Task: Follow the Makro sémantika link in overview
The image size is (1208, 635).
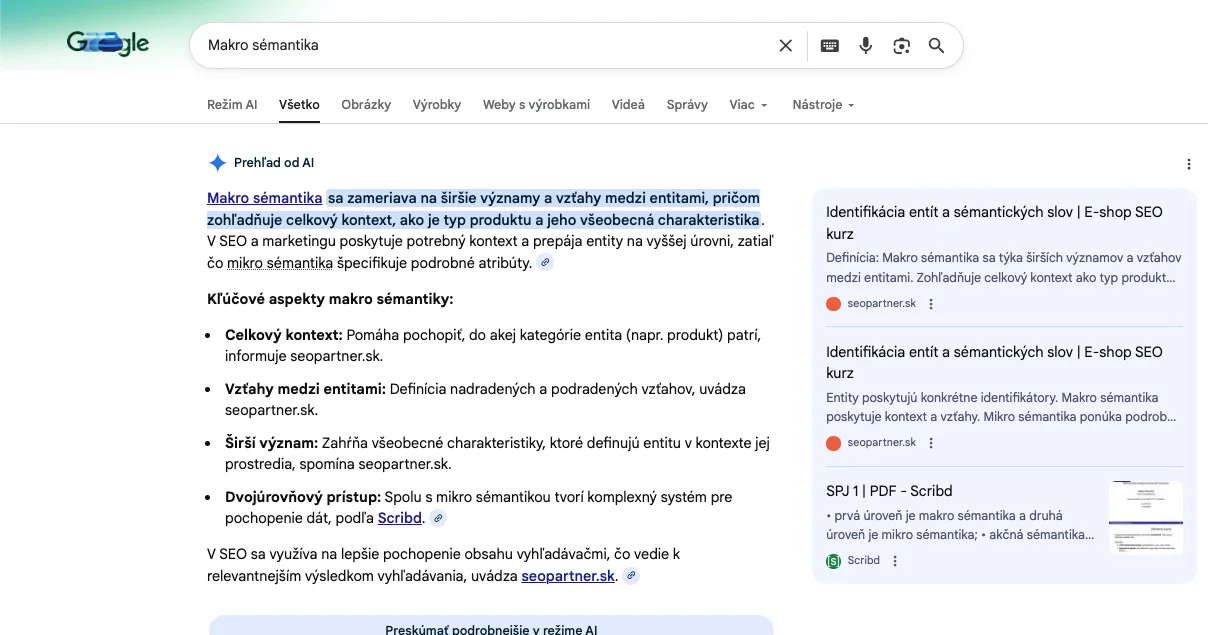Action: pos(264,198)
